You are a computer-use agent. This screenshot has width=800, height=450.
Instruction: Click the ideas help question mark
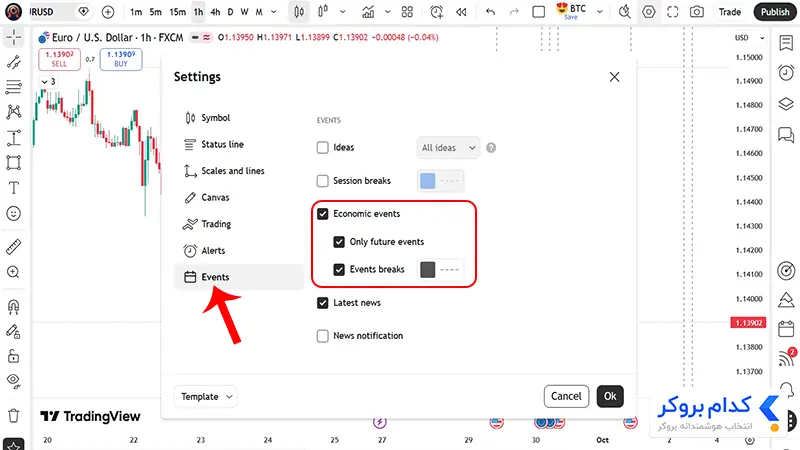(x=491, y=147)
